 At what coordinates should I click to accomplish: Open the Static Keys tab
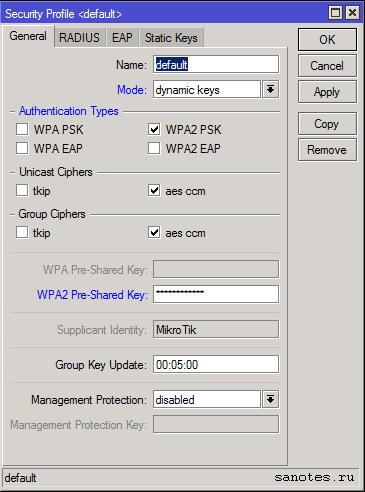pyautogui.click(x=171, y=37)
